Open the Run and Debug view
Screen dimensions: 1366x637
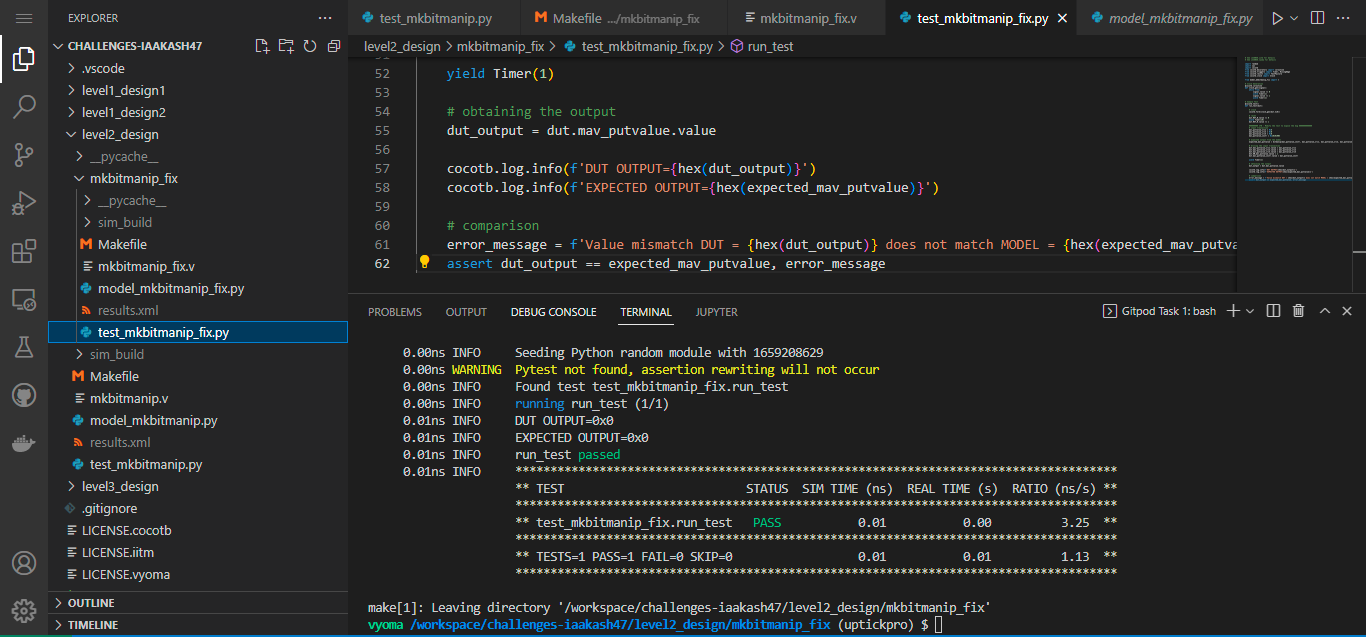coord(24,204)
